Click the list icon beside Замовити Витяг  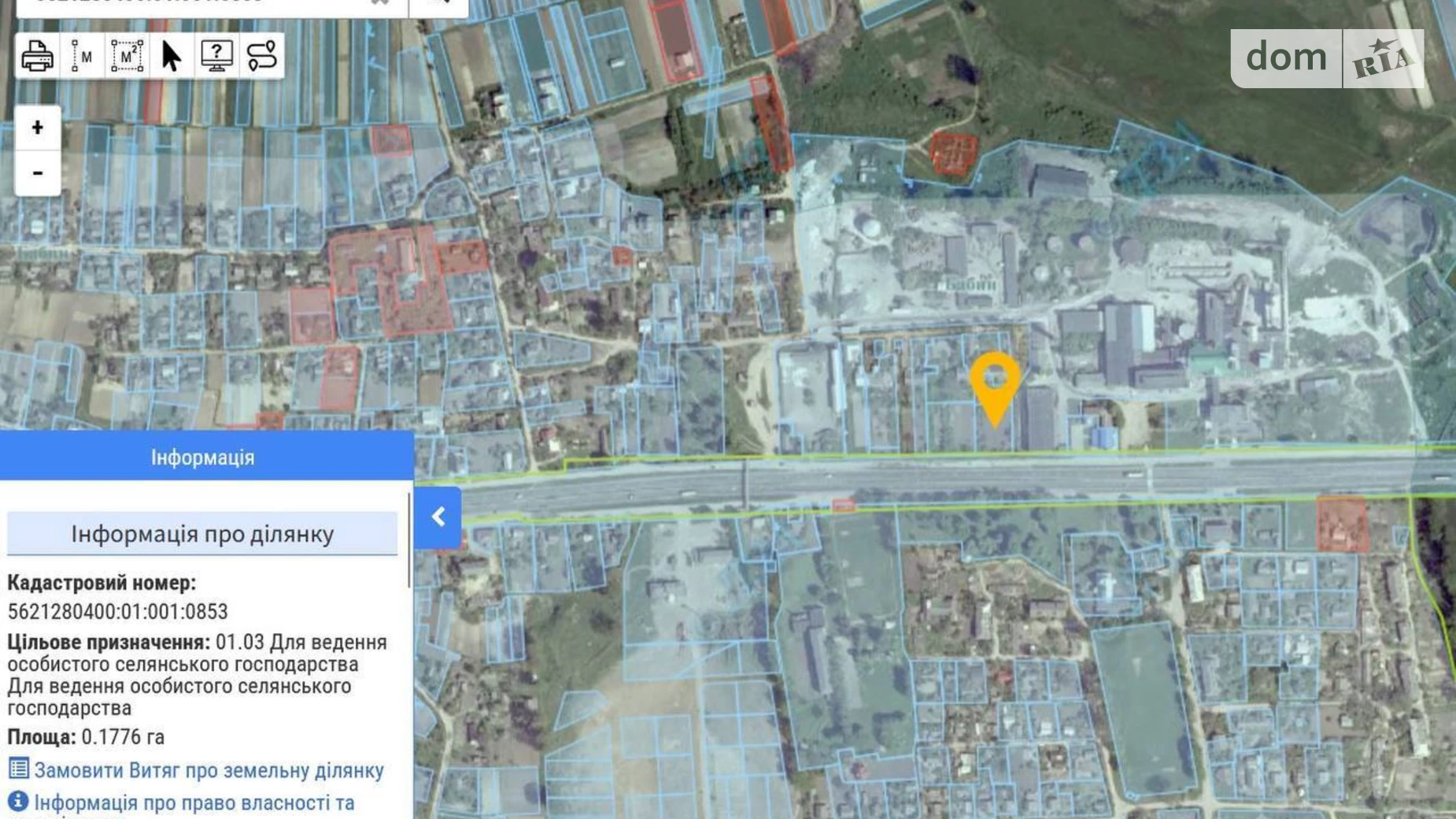(18, 769)
